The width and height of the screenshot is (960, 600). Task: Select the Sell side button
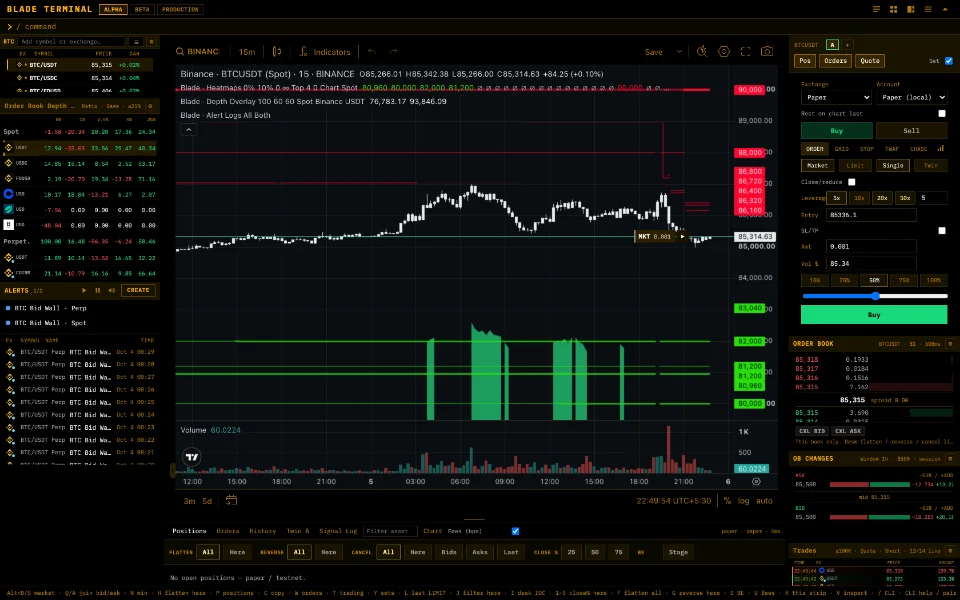pos(911,130)
